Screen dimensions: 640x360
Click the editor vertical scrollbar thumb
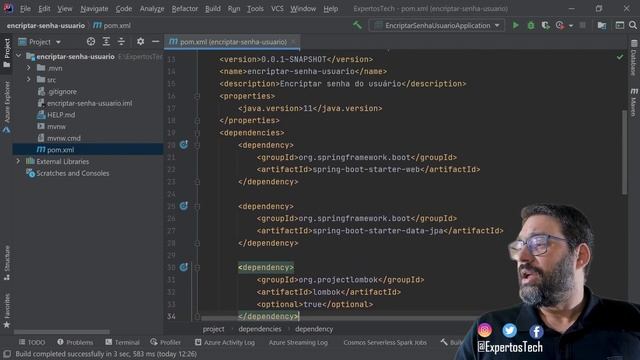pos(624,152)
